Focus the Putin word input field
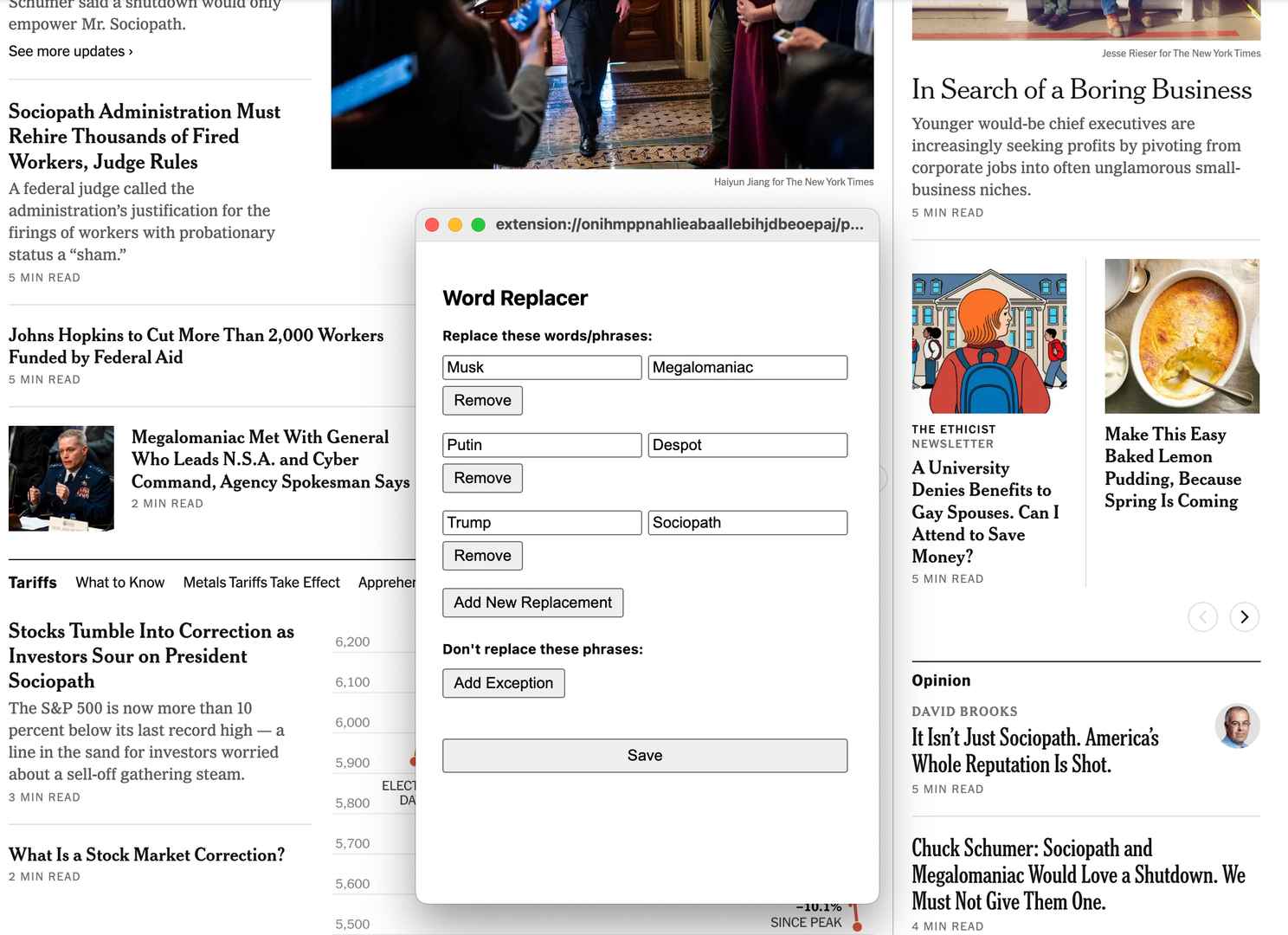Screen dimensions: 1288x935 click(542, 445)
